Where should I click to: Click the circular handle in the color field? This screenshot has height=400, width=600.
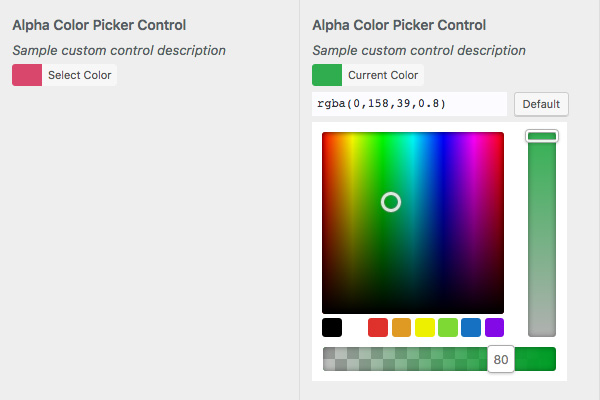(391, 202)
